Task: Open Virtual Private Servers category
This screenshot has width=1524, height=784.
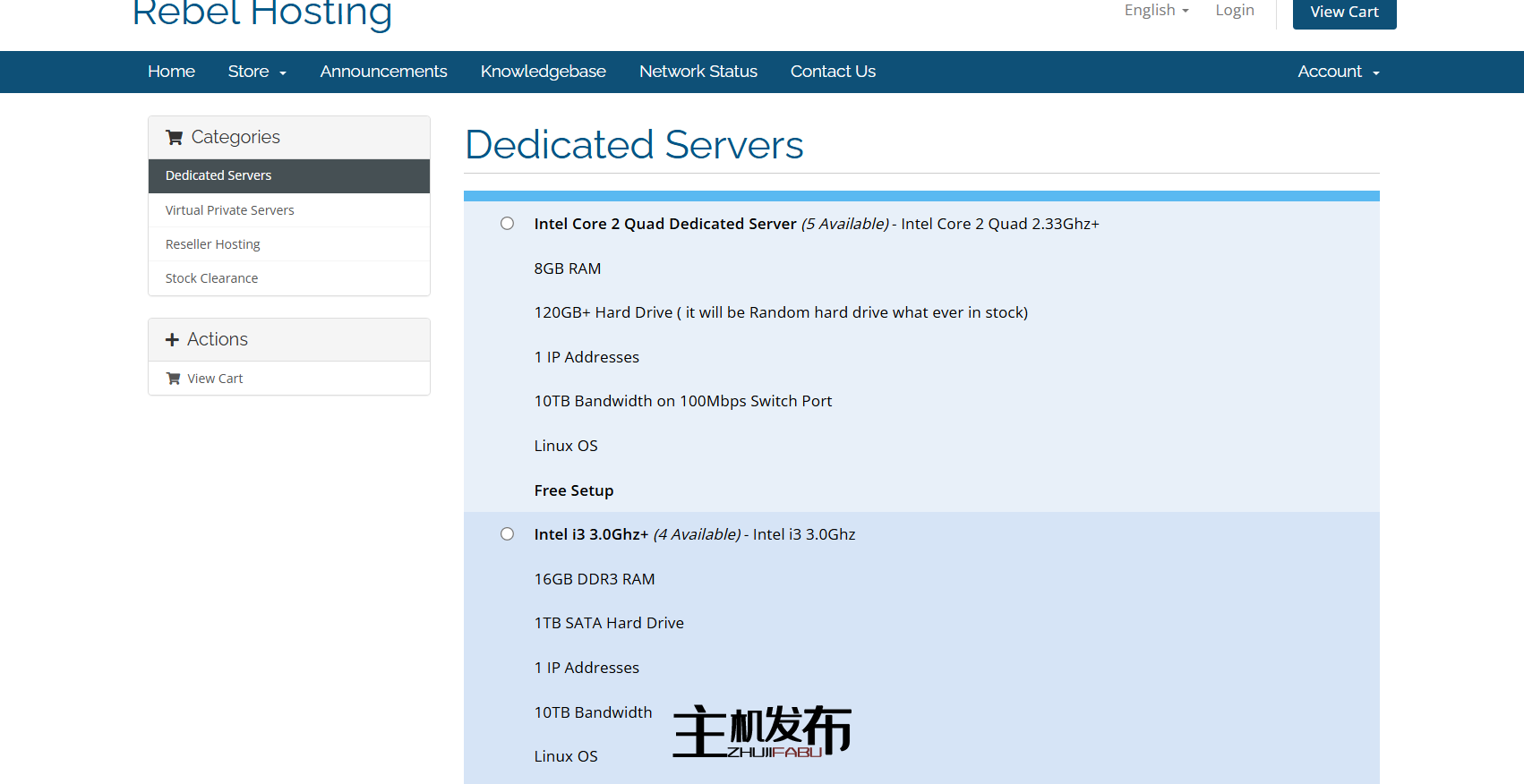Action: pos(289,210)
